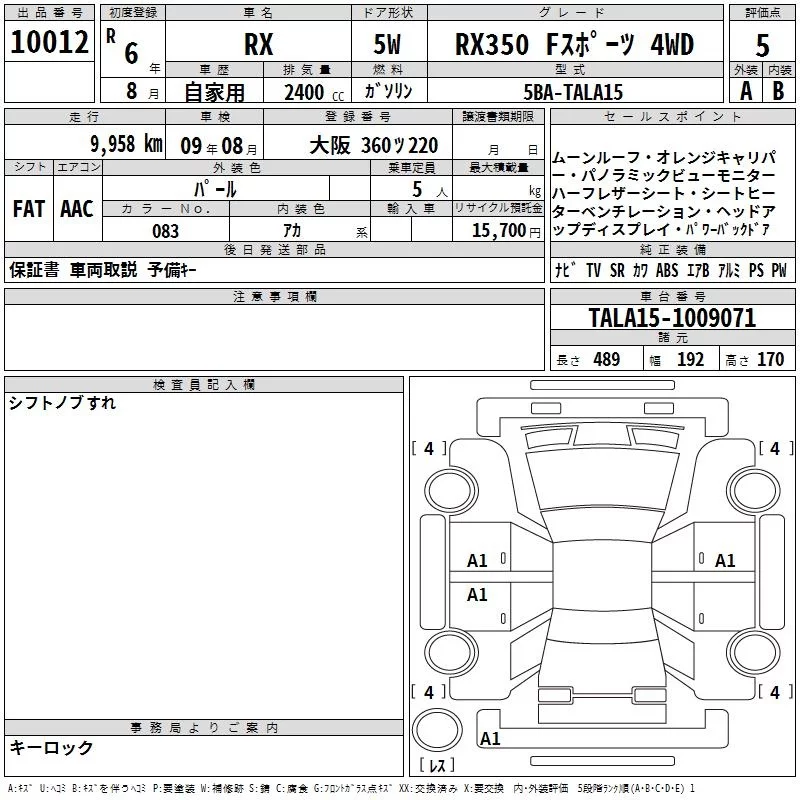
Task: Click the ABS item in the equipment row
Action: tap(667, 271)
